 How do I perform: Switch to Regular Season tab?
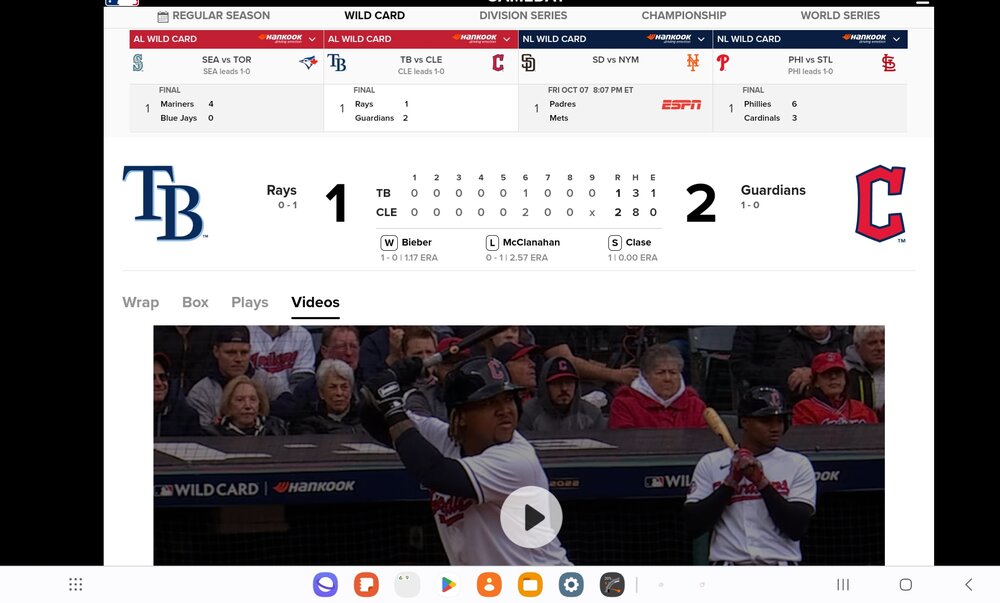(214, 15)
